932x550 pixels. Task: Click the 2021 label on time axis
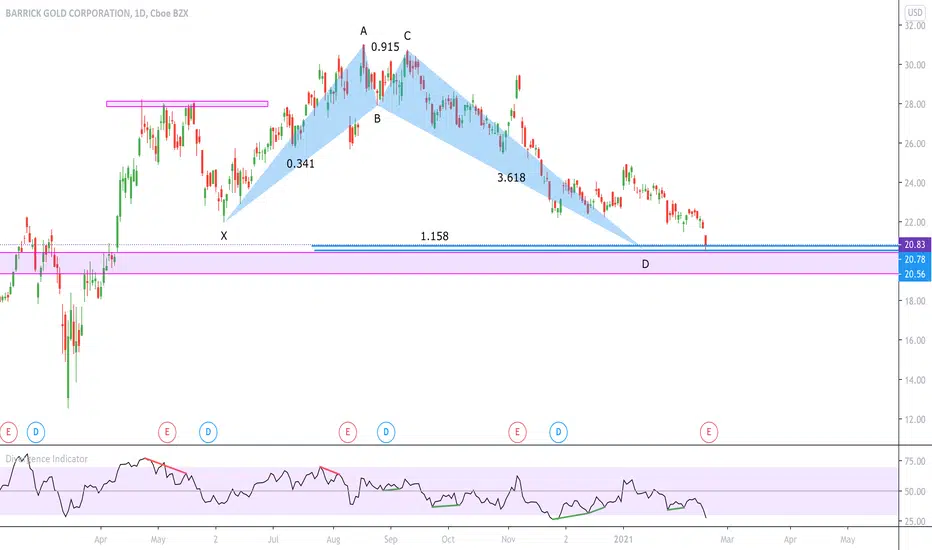coord(624,539)
